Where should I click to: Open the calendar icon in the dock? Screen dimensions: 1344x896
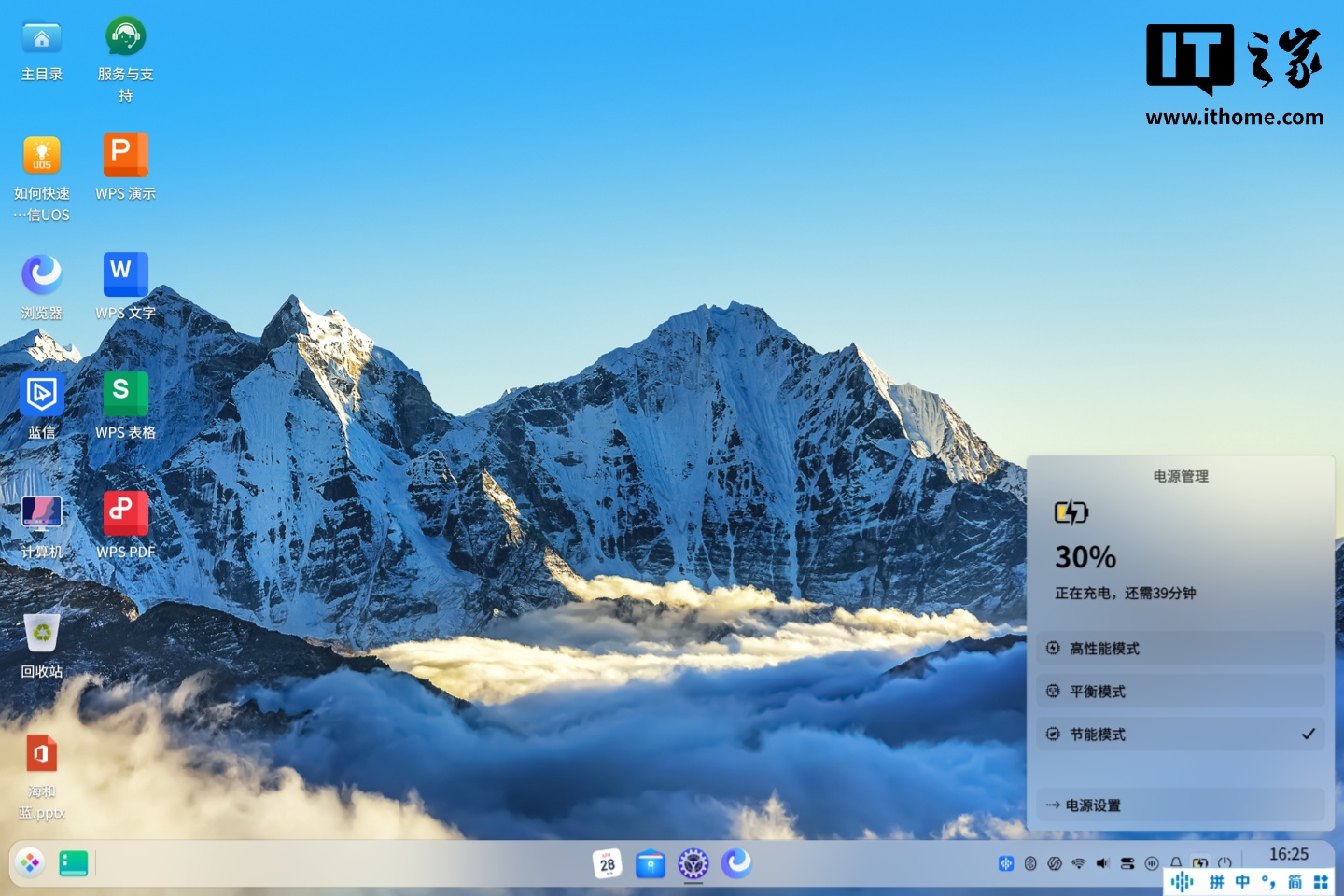pyautogui.click(x=608, y=863)
